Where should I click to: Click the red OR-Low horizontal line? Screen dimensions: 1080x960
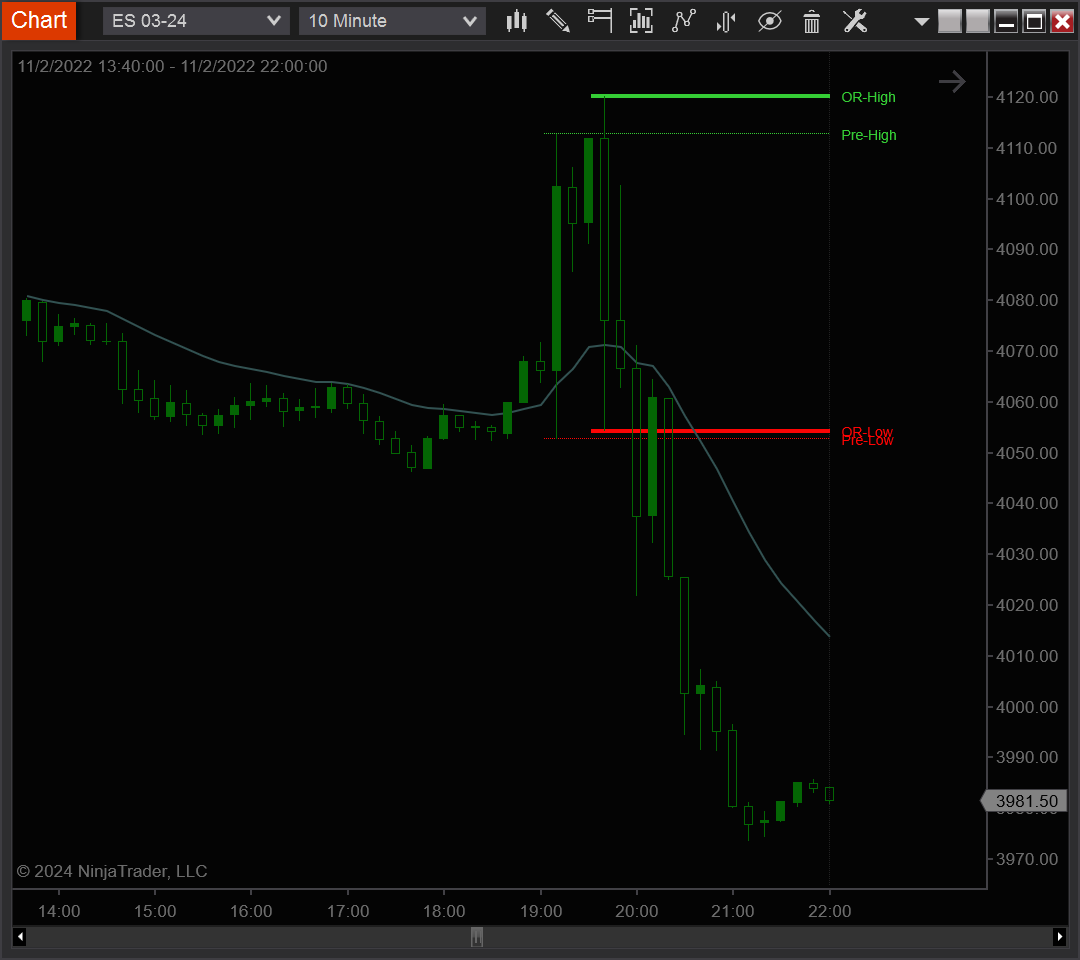click(710, 431)
